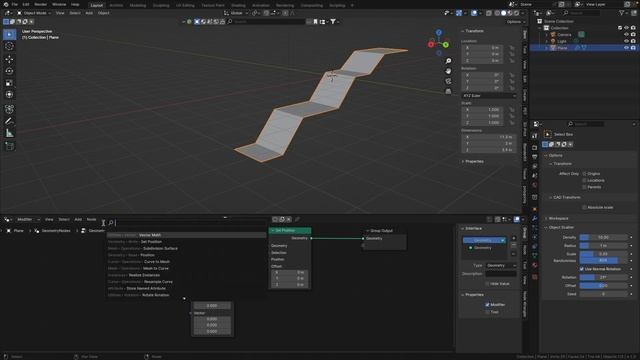
Task: Open the Render menu
Action: (x=40, y=4)
